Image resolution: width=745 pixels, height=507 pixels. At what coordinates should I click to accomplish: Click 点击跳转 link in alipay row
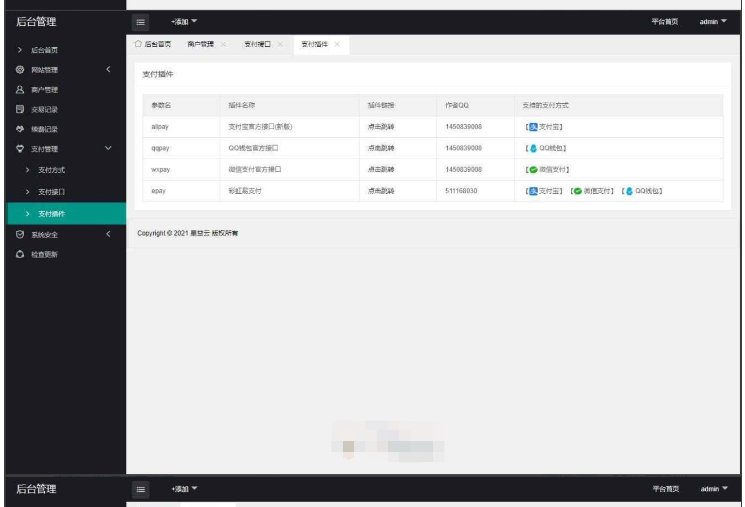(381, 127)
